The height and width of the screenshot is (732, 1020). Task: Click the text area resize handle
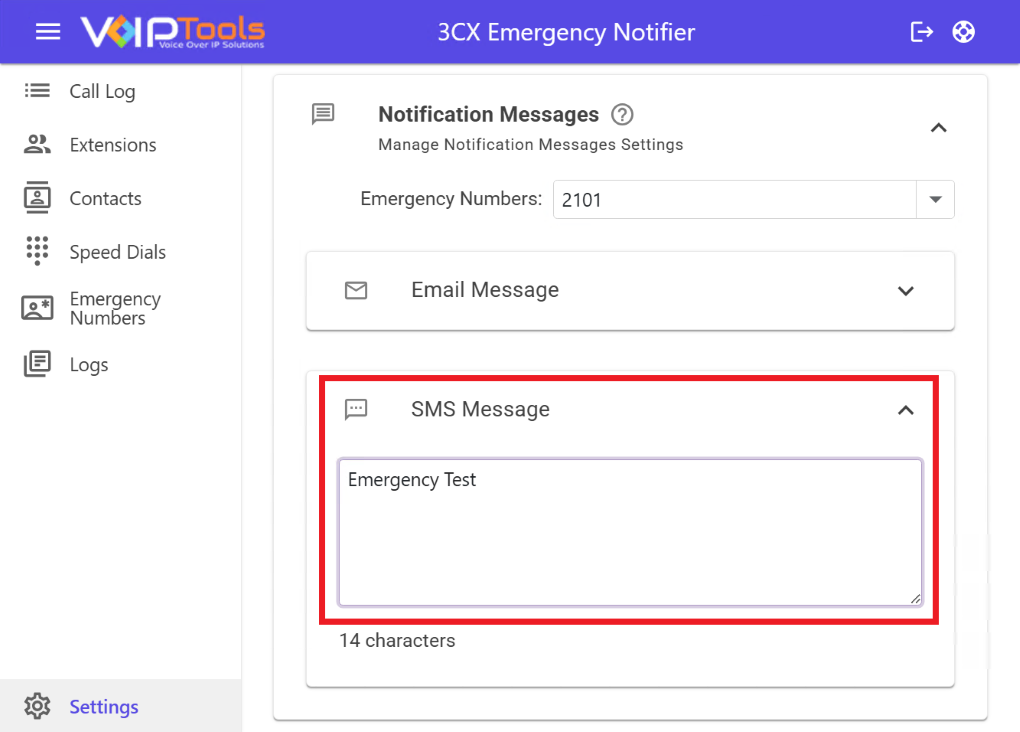click(x=915, y=598)
